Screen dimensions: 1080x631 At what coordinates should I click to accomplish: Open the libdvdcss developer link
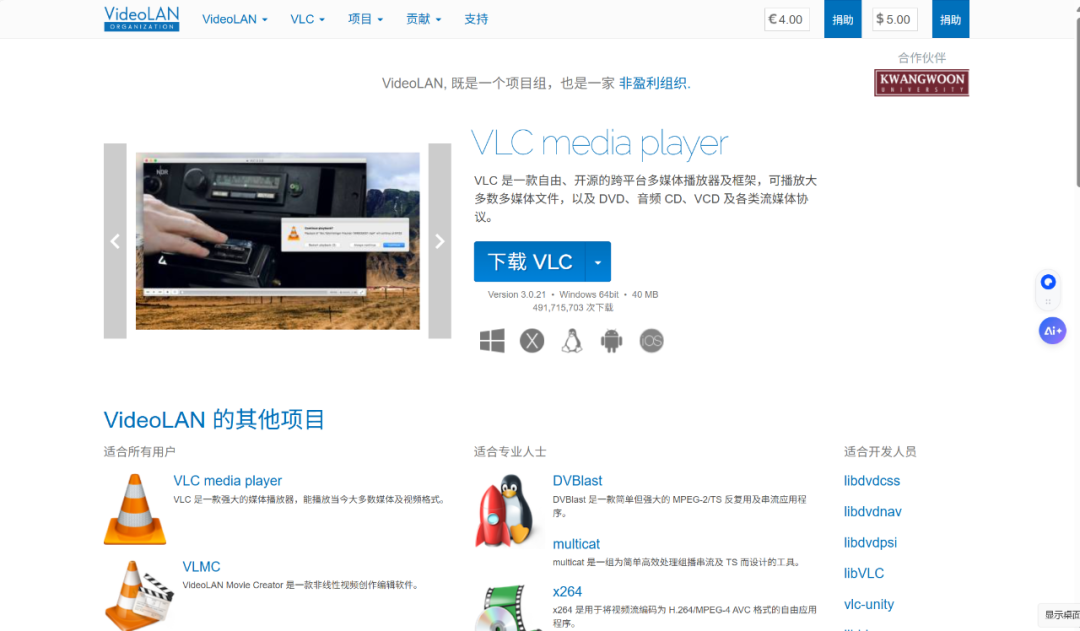pyautogui.click(x=872, y=481)
